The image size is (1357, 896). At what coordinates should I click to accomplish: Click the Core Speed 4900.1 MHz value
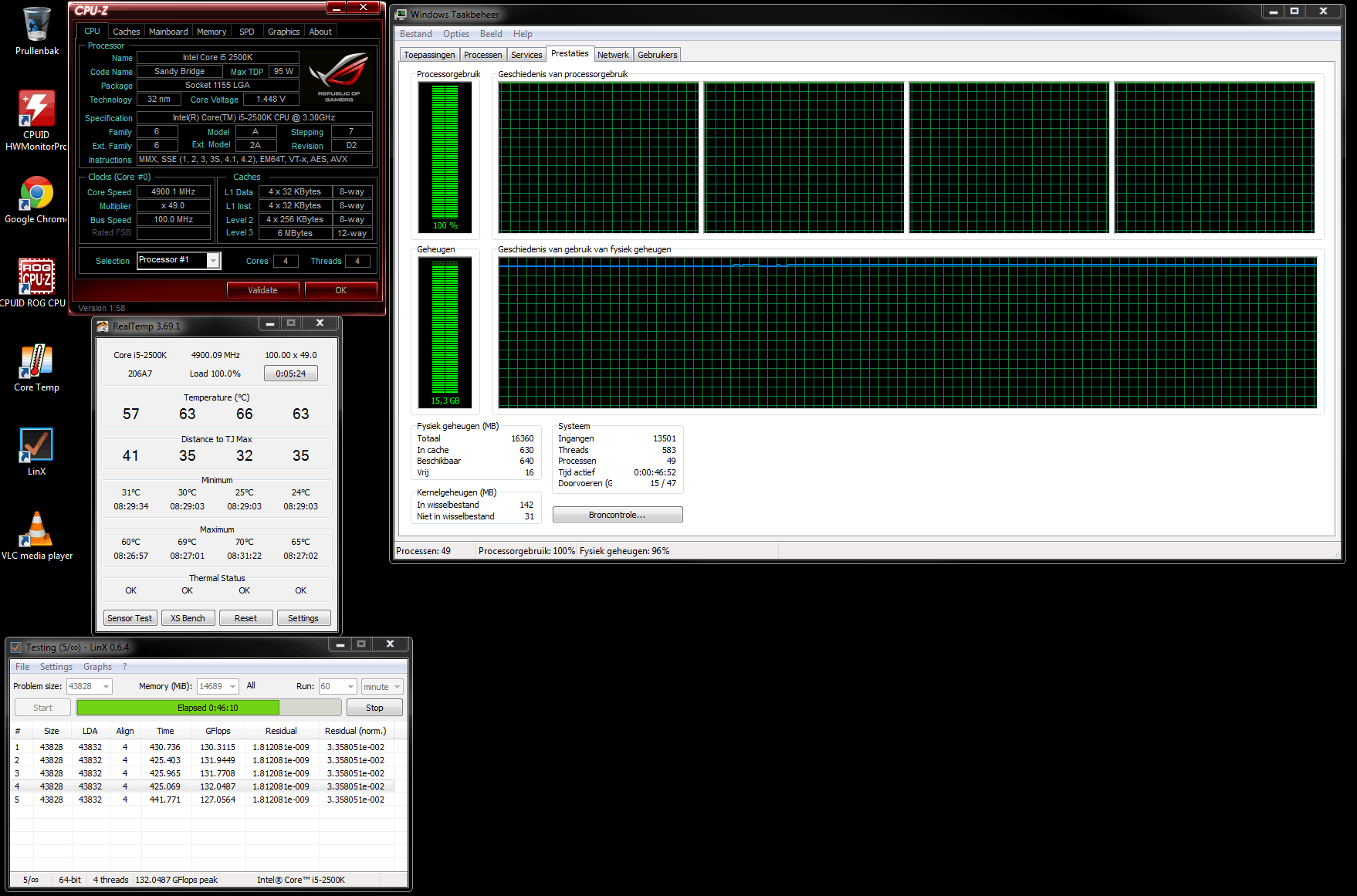[174, 192]
